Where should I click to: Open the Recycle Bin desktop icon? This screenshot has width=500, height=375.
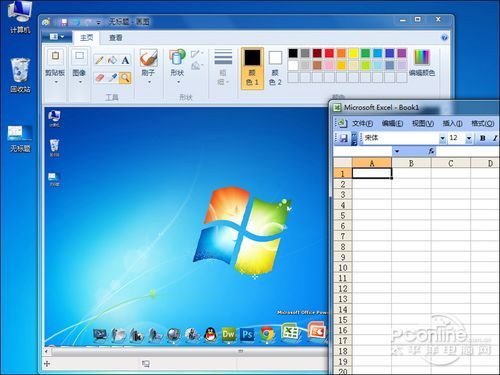20,75
